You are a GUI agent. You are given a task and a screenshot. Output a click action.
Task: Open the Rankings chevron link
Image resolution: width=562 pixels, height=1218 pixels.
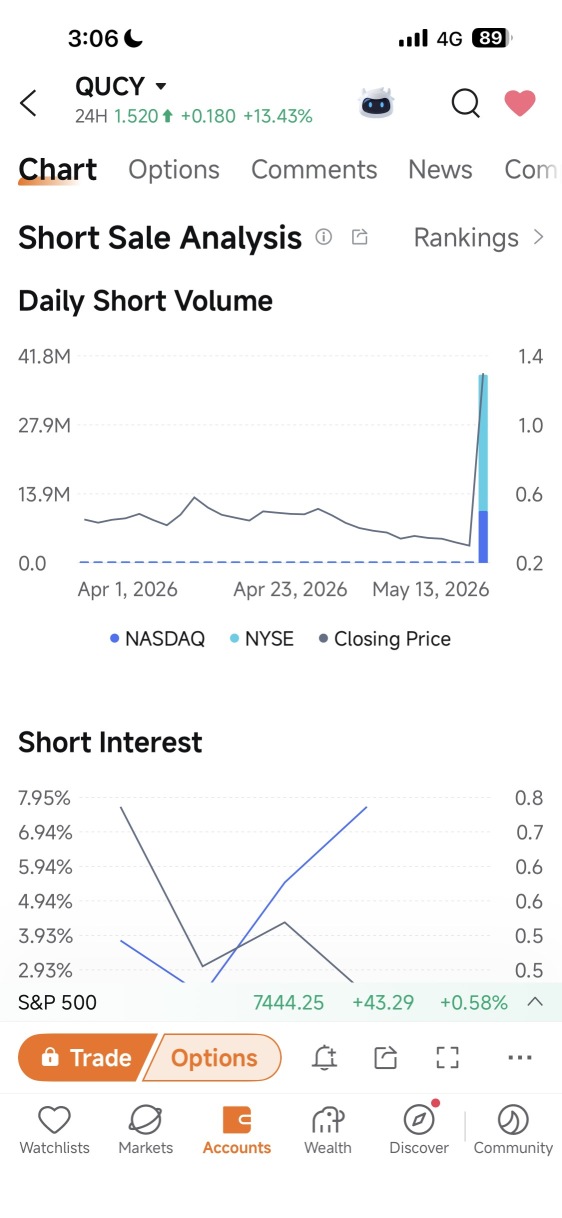480,237
